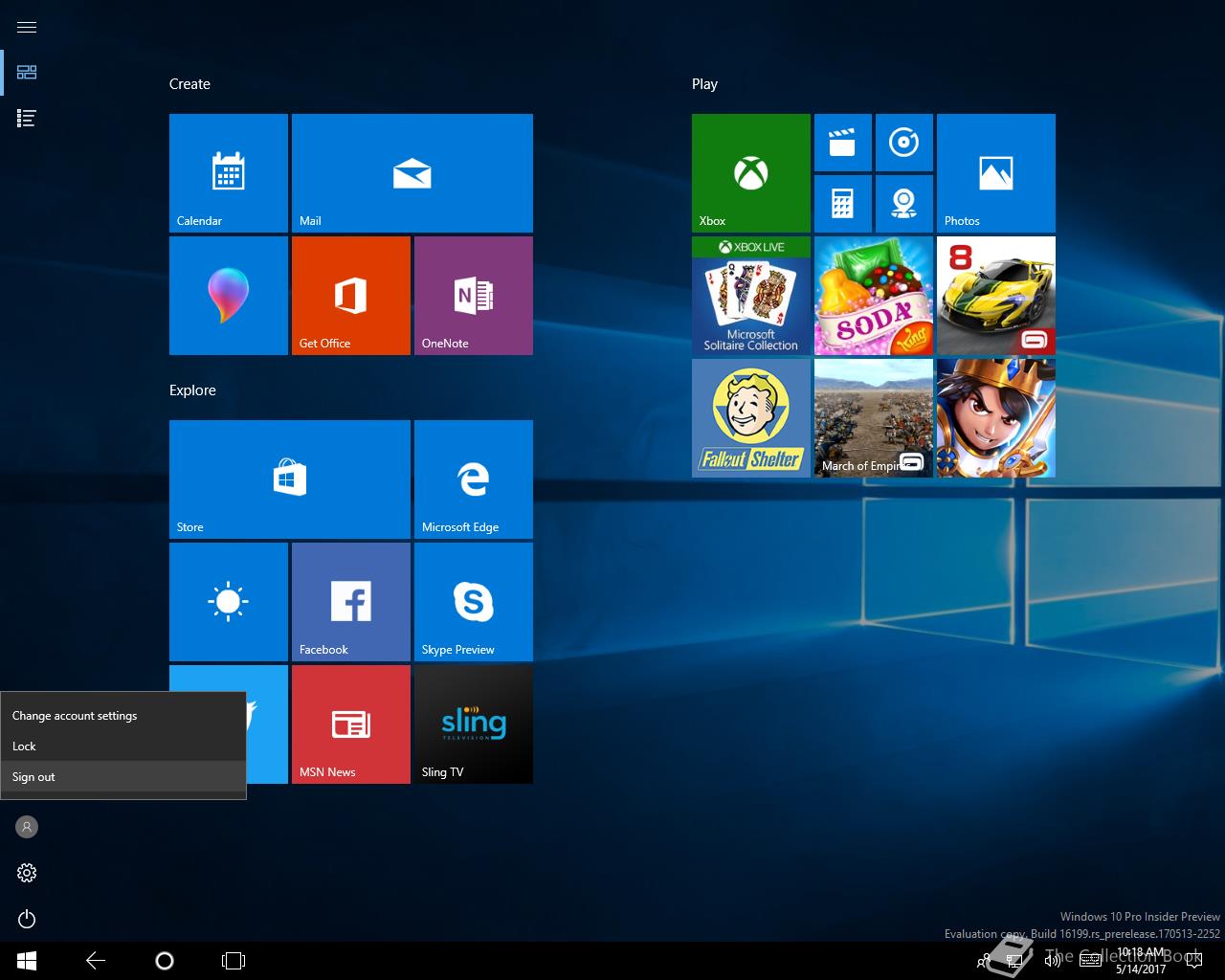Screen dimensions: 1225x980
Task: Expand the Start hamburger menu
Action: (27, 27)
